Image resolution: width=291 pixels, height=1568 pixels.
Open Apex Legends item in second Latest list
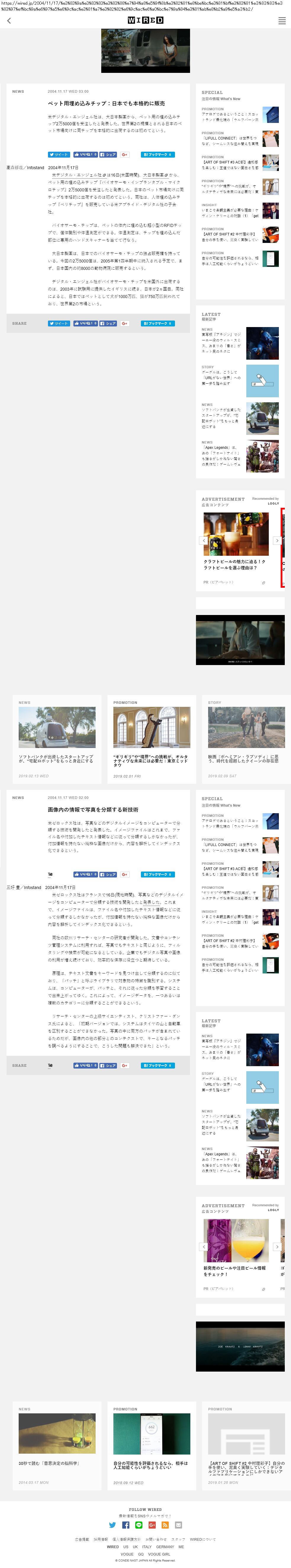[240, 1163]
